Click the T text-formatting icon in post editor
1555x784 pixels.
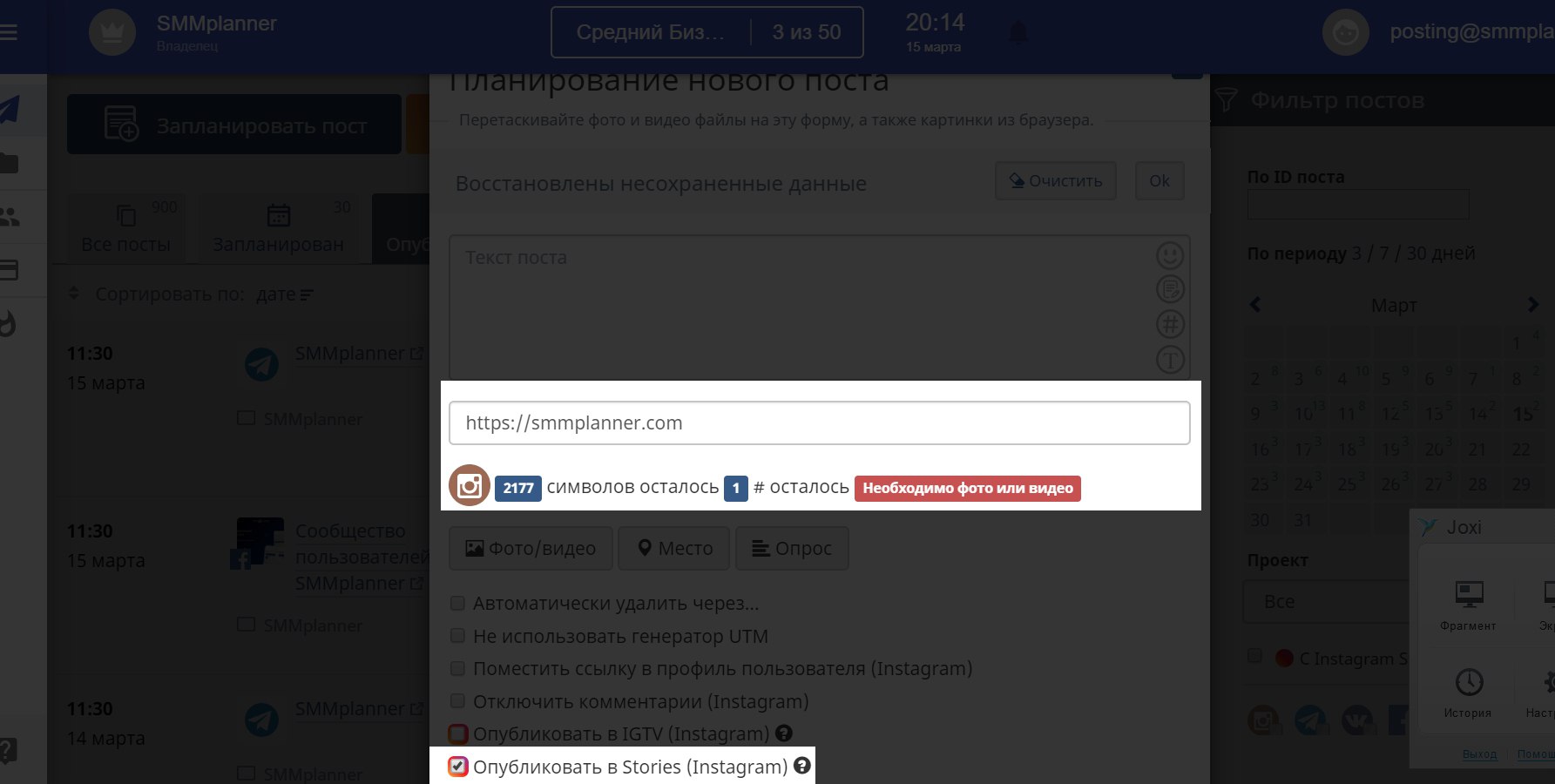coord(1170,359)
